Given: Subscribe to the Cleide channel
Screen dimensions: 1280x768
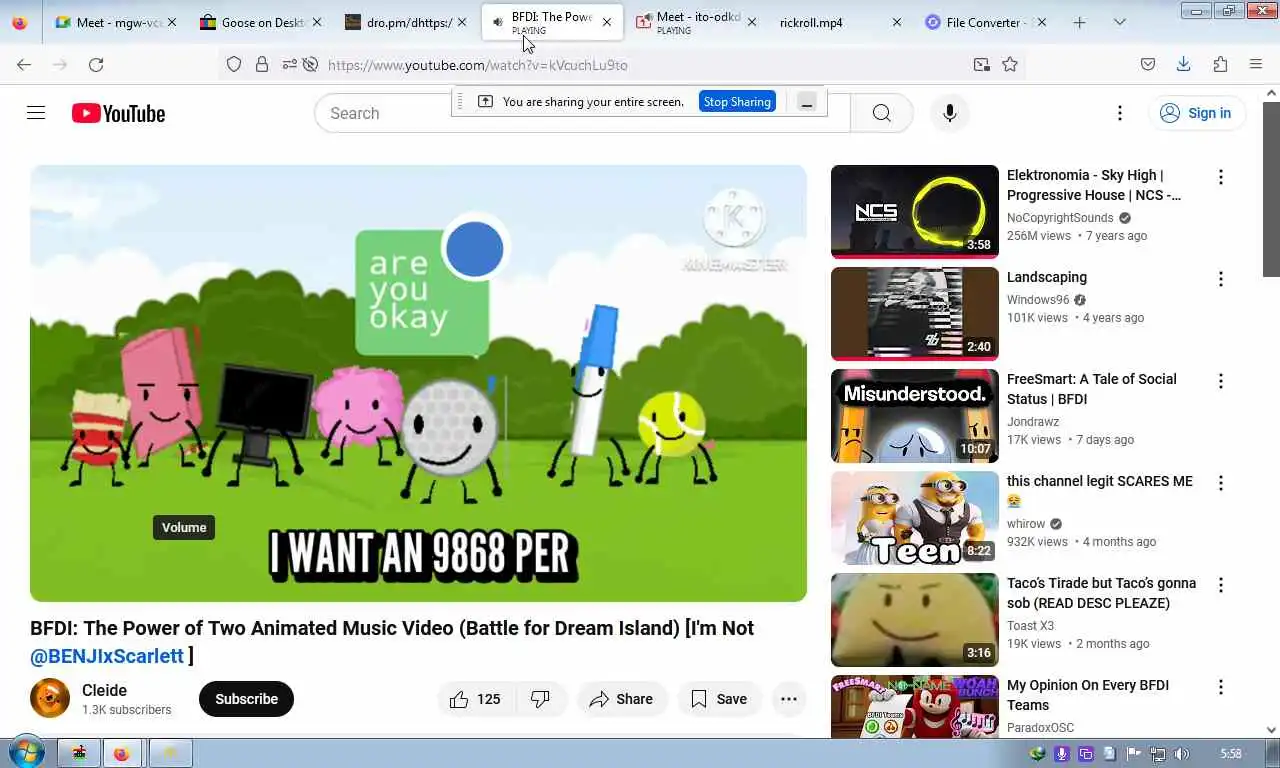Looking at the screenshot, I should [x=246, y=699].
